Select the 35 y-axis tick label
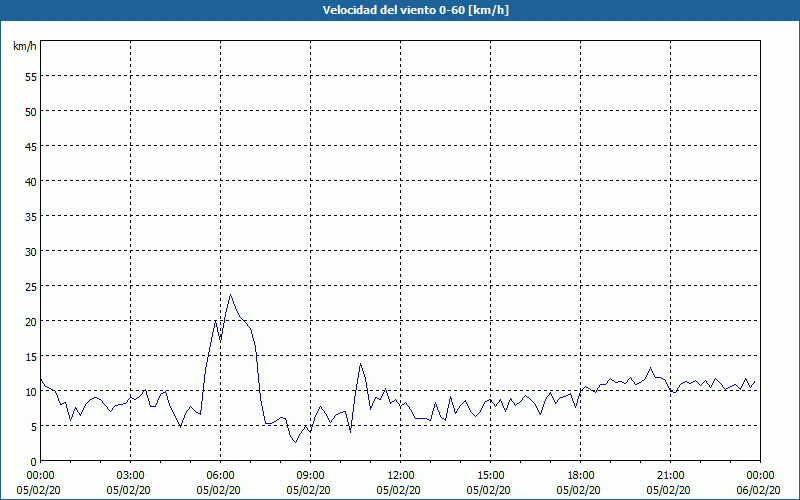800x500 pixels. pos(31,216)
